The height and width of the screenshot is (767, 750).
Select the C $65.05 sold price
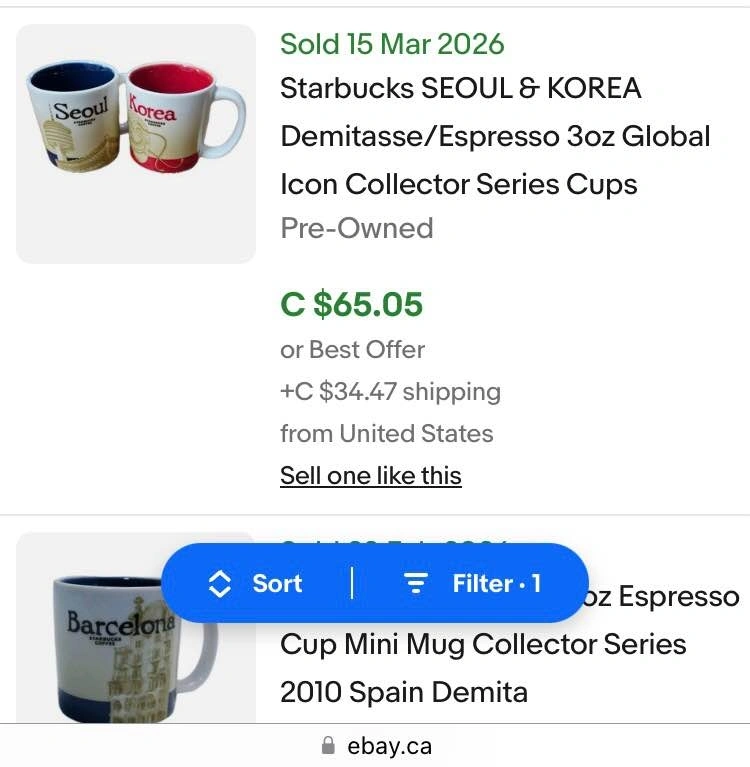click(352, 304)
